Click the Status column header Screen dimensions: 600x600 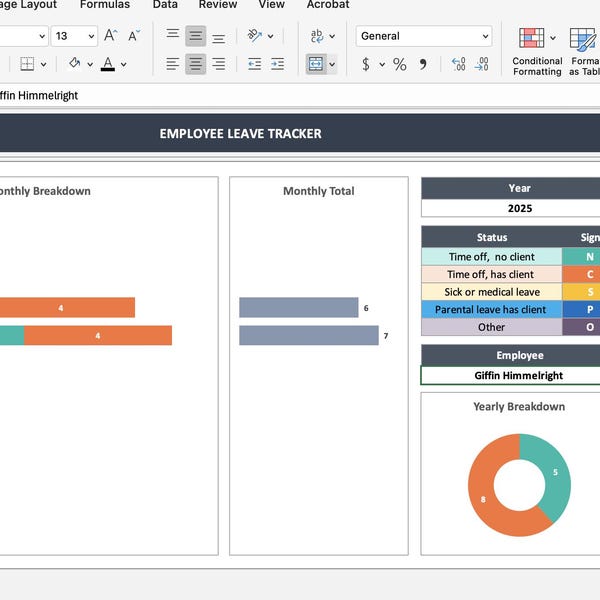click(x=492, y=237)
